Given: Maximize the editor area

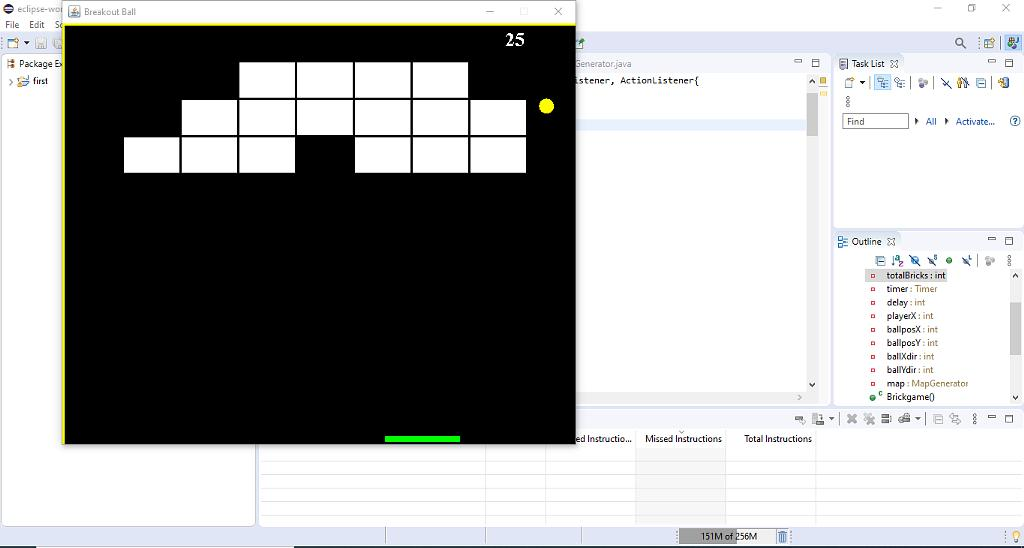Looking at the screenshot, I should coord(815,63).
